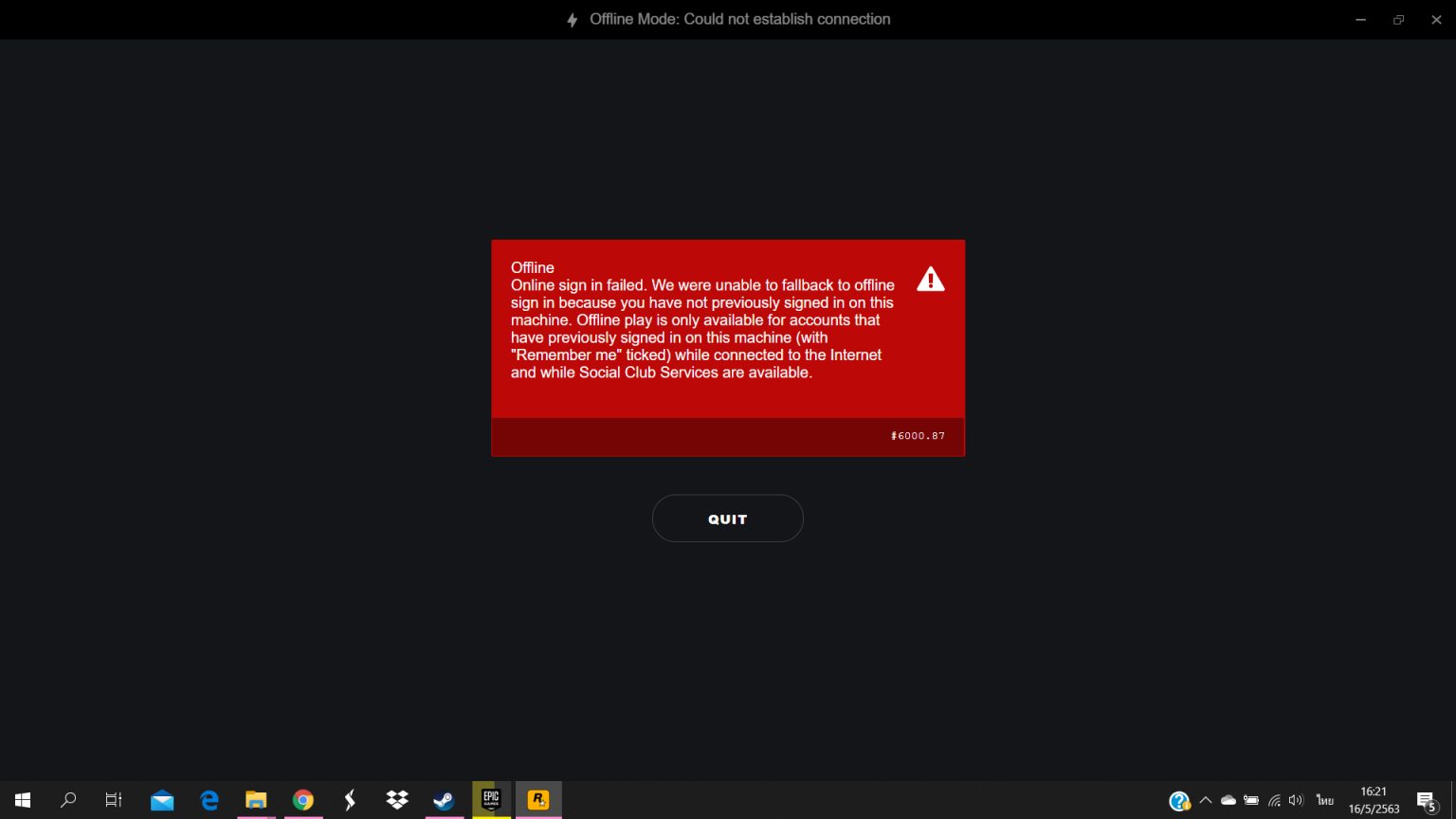Open the Mail app from taskbar

pos(162,800)
